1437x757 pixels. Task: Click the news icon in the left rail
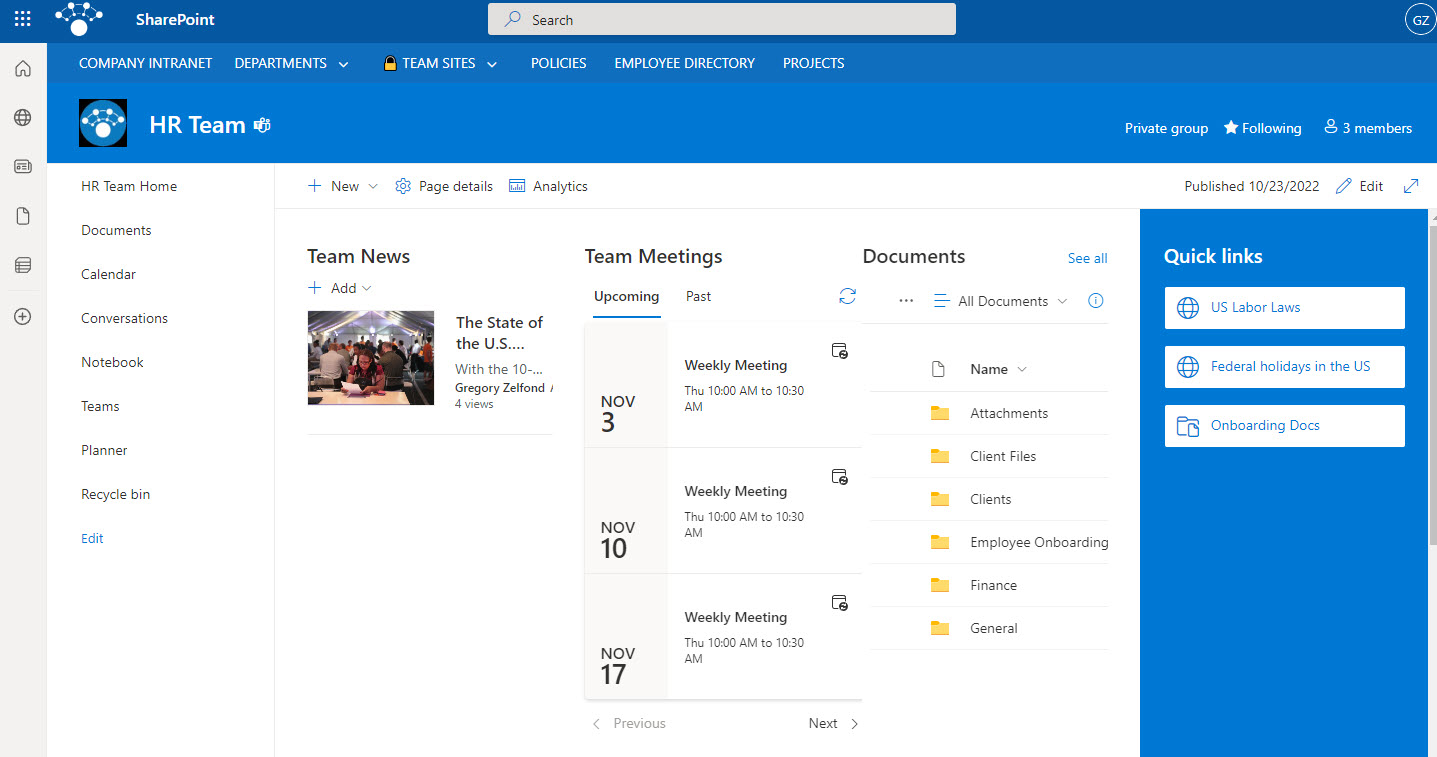click(22, 166)
